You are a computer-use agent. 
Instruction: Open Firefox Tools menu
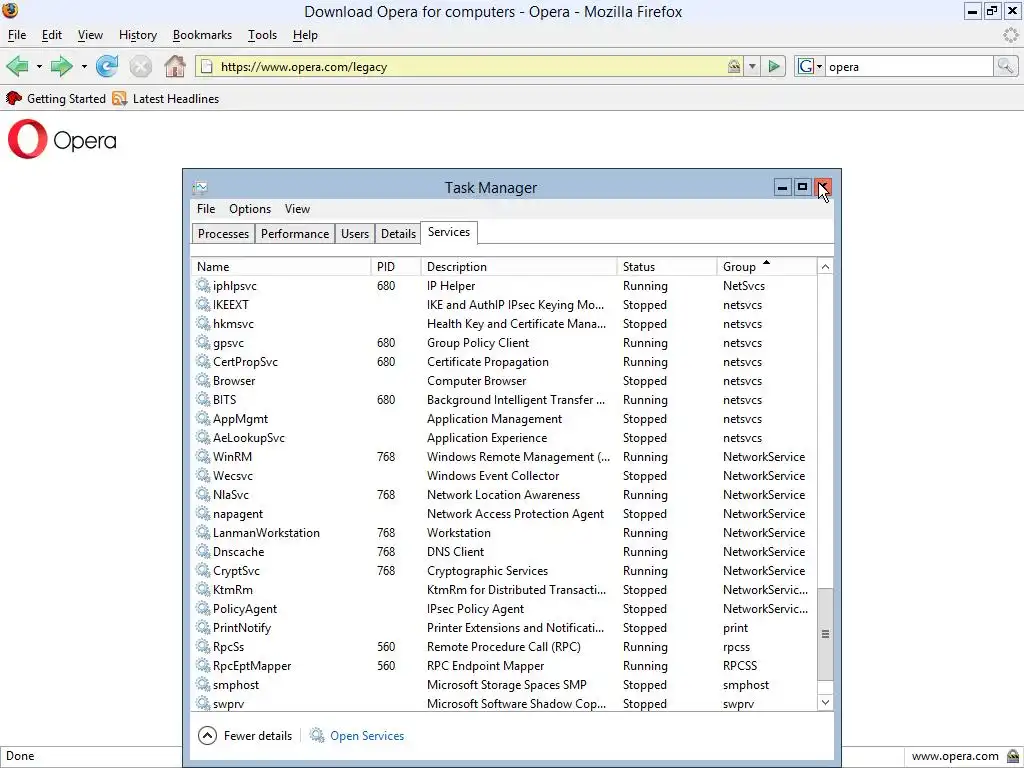(263, 35)
